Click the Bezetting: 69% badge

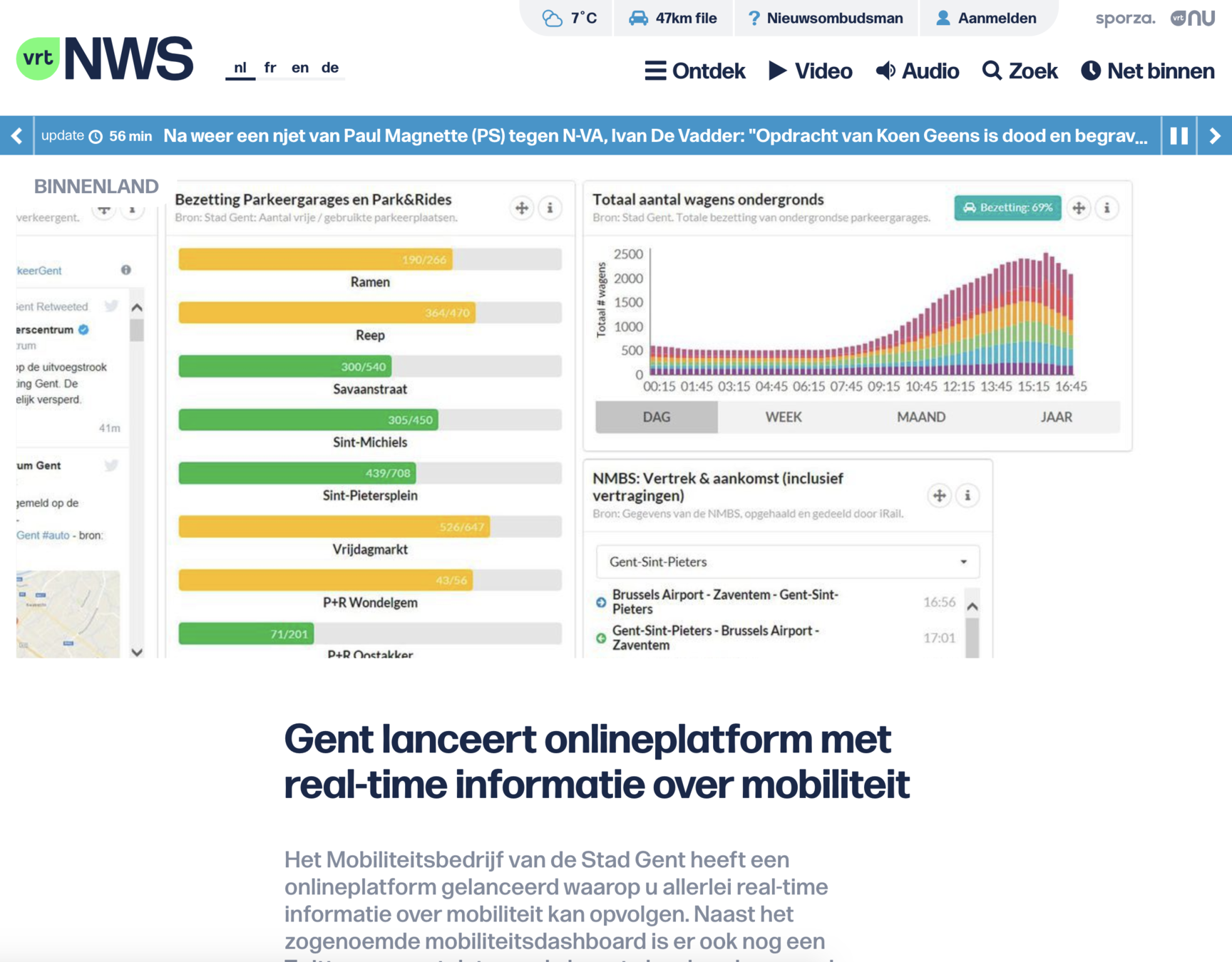1007,208
